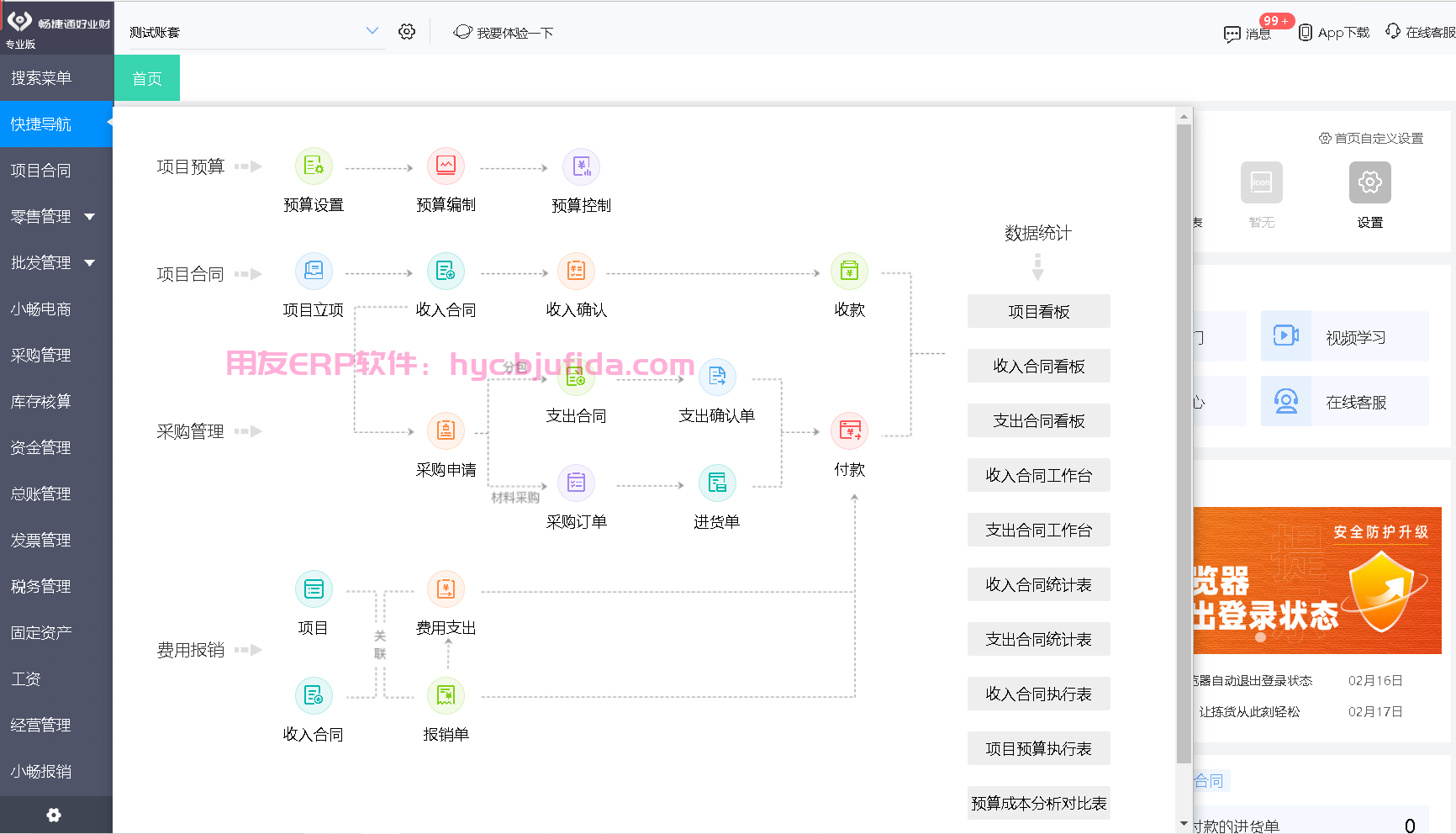1456x834 pixels.
Task: Open the 支出合同 icon
Action: tap(576, 377)
